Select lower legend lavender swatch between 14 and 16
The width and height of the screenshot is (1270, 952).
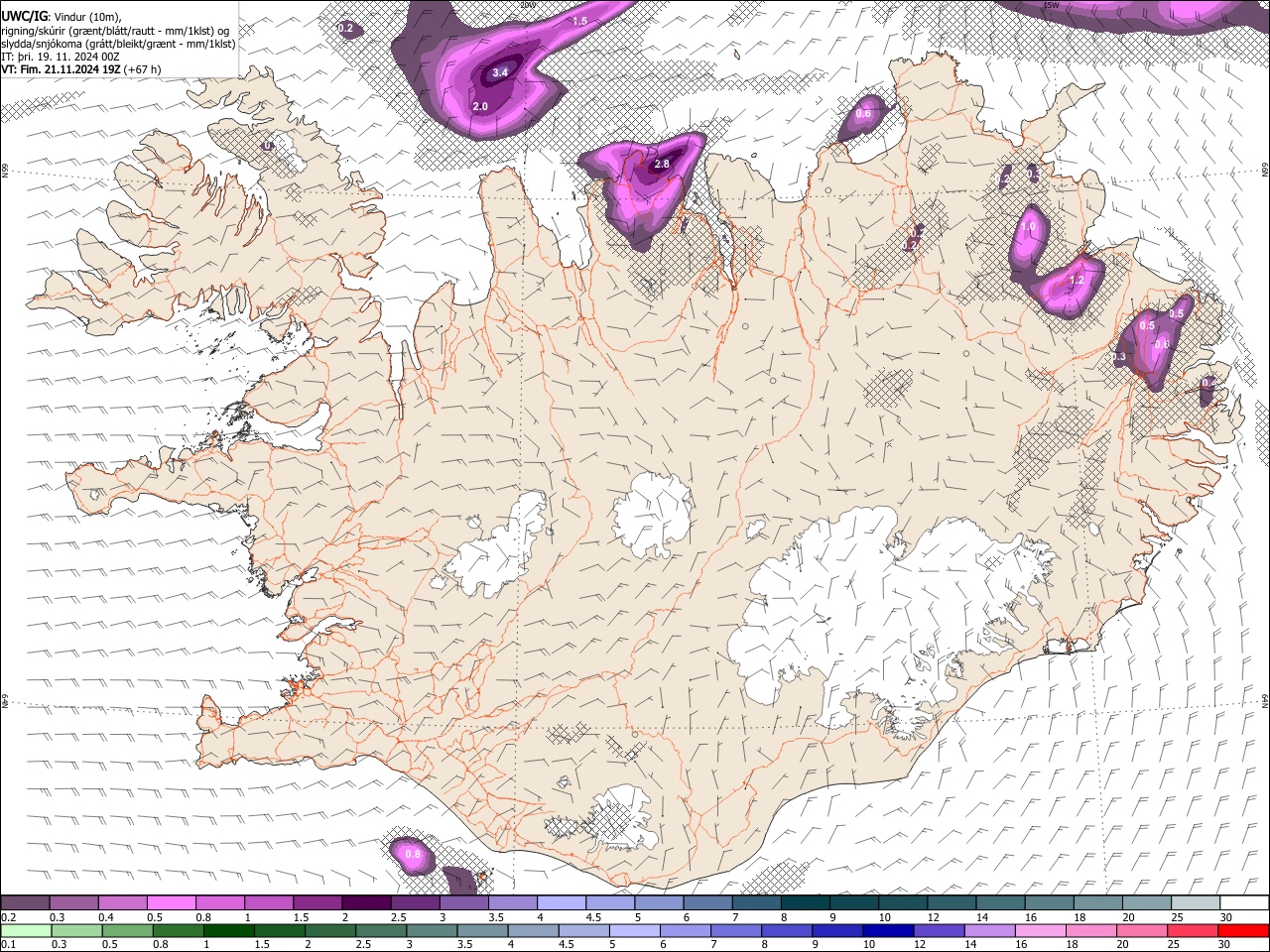(x=990, y=930)
